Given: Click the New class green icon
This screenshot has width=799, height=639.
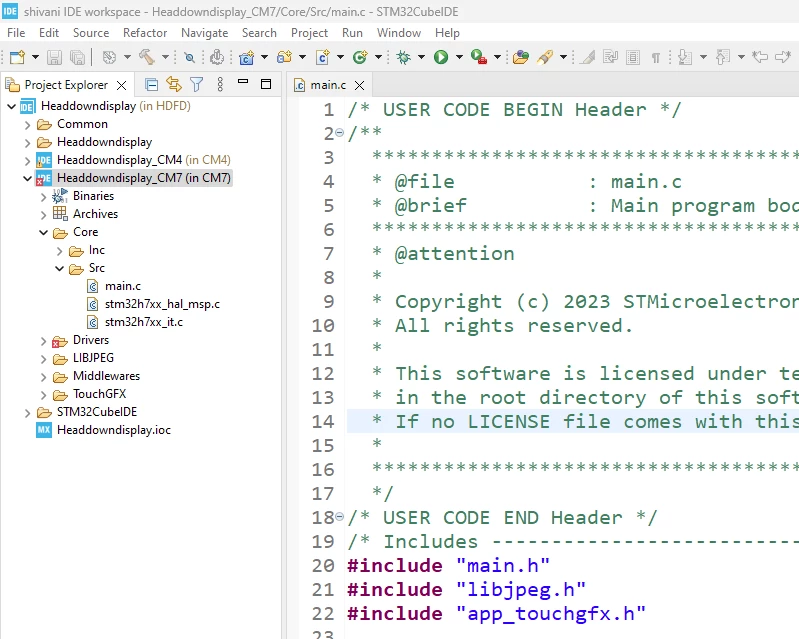Looking at the screenshot, I should [x=360, y=57].
